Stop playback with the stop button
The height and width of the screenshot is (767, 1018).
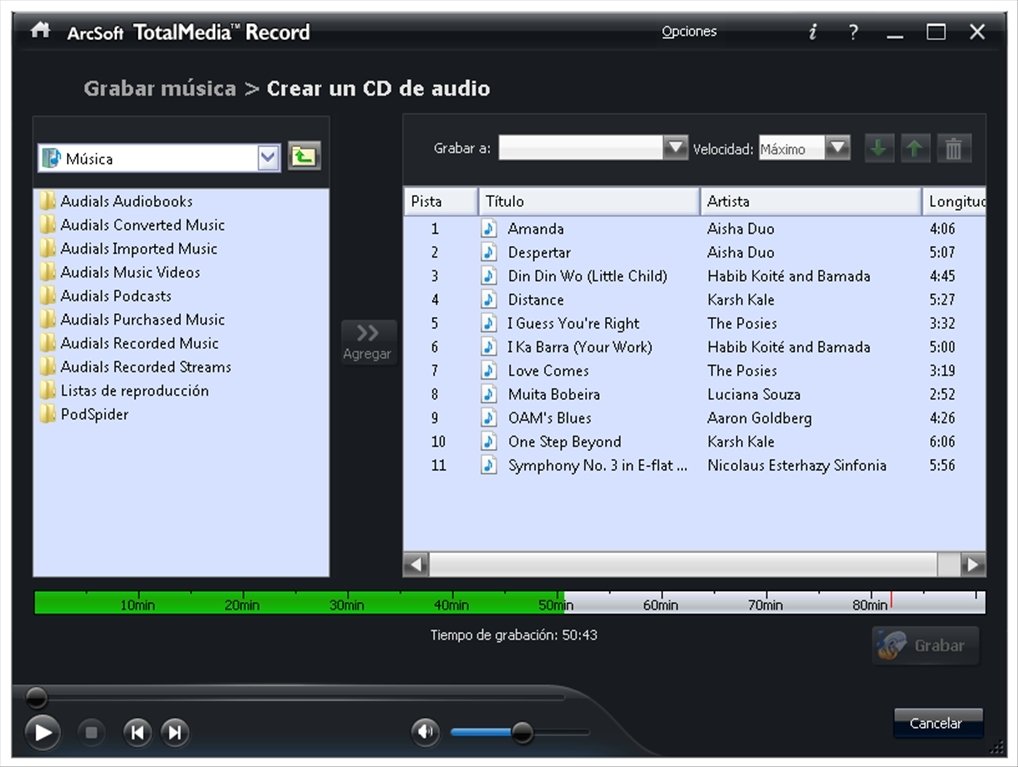point(92,733)
